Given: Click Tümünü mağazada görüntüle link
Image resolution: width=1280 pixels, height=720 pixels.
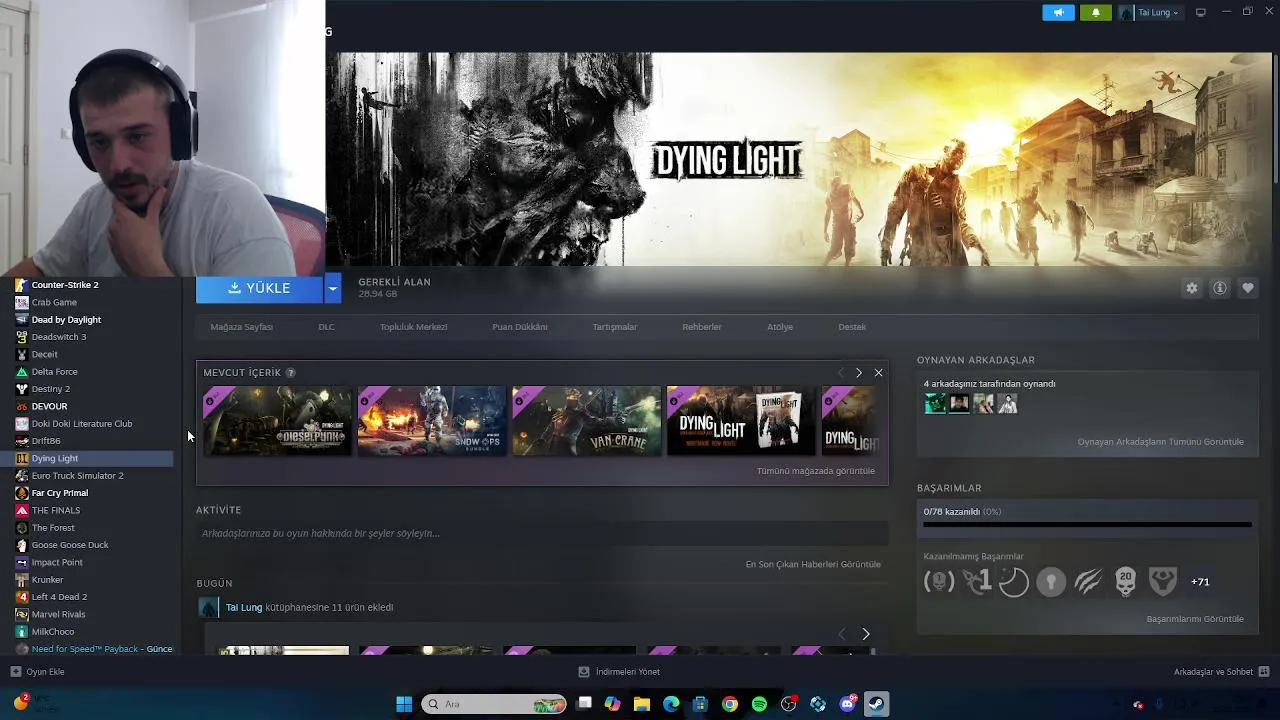Looking at the screenshot, I should 815,471.
